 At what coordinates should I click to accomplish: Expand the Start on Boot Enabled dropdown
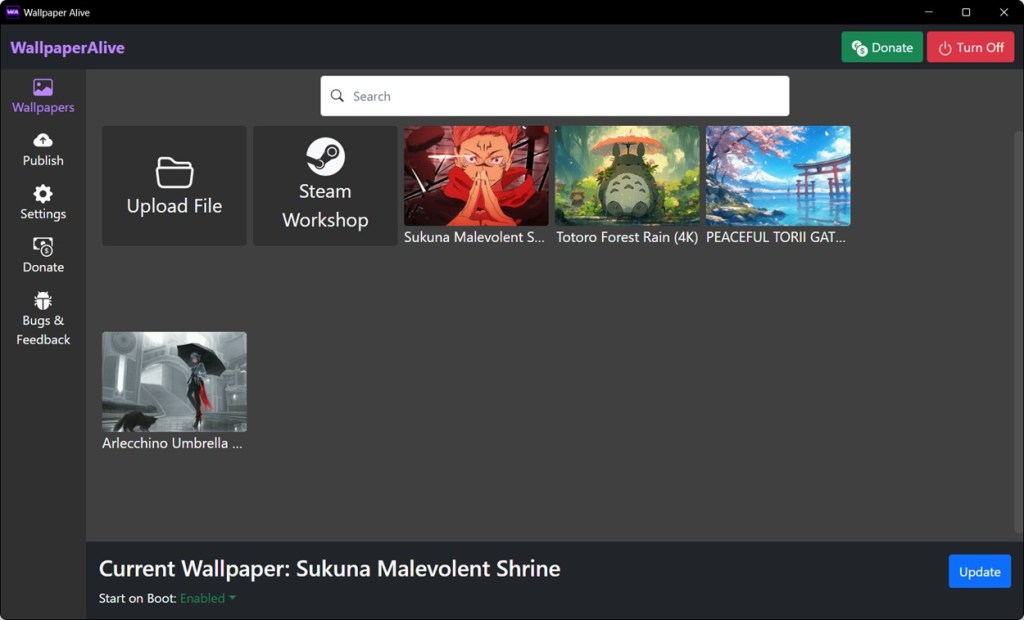[x=208, y=598]
